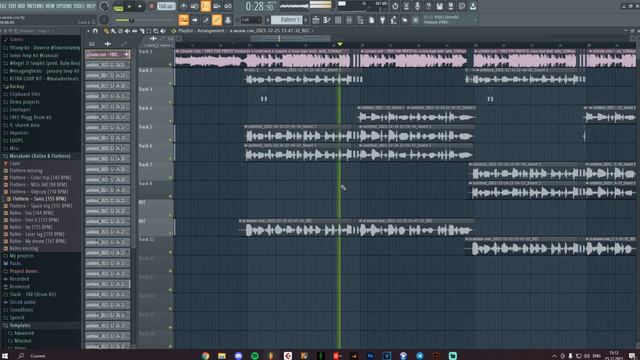Toggle countdown before recording
This screenshot has width=640, height=360.
point(206,6)
